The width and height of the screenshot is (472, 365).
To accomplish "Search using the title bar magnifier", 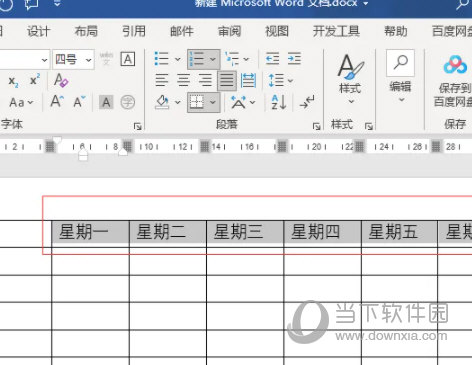I will (x=463, y=5).
